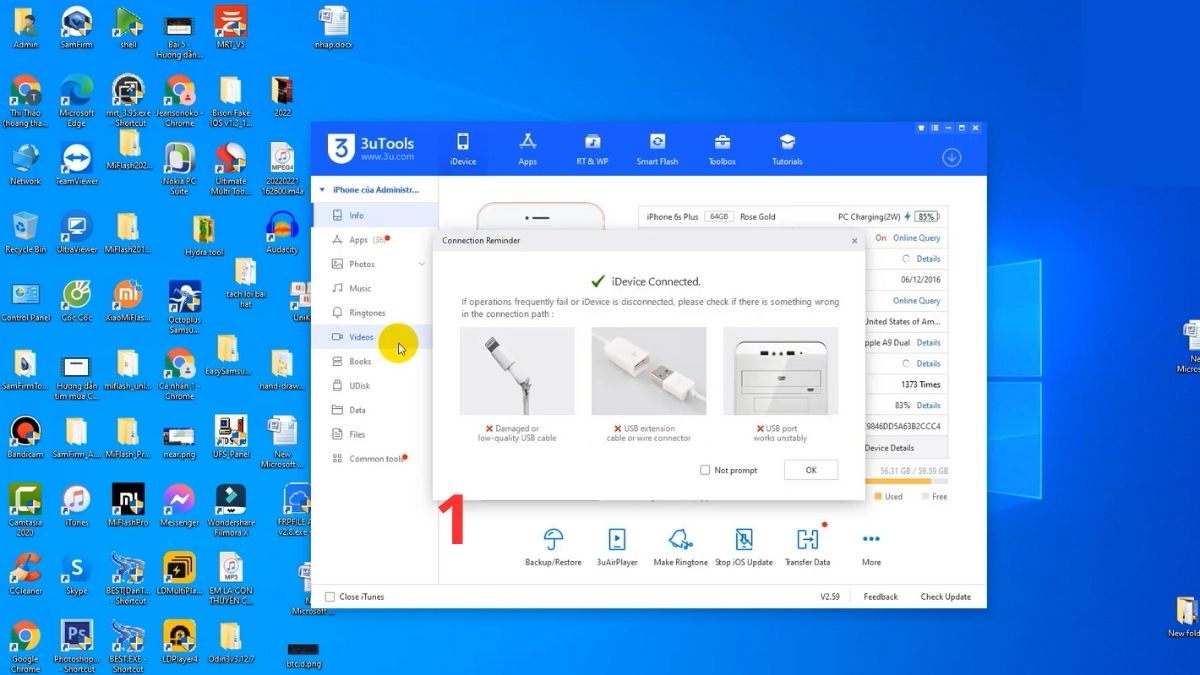Open iTunes desktop shortcut
Viewport: 1200px width, 675px height.
point(76,505)
